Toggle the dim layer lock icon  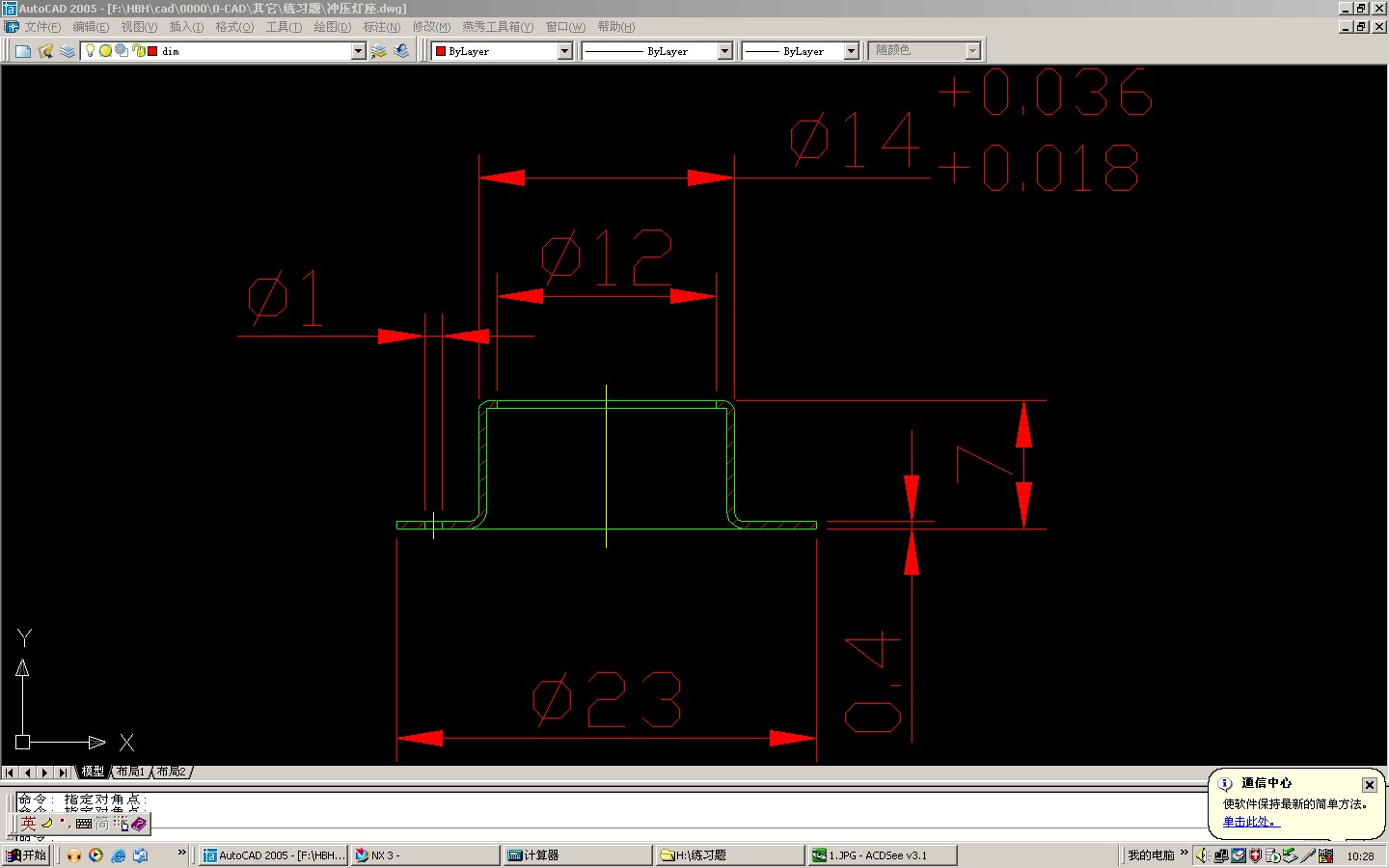(138, 50)
